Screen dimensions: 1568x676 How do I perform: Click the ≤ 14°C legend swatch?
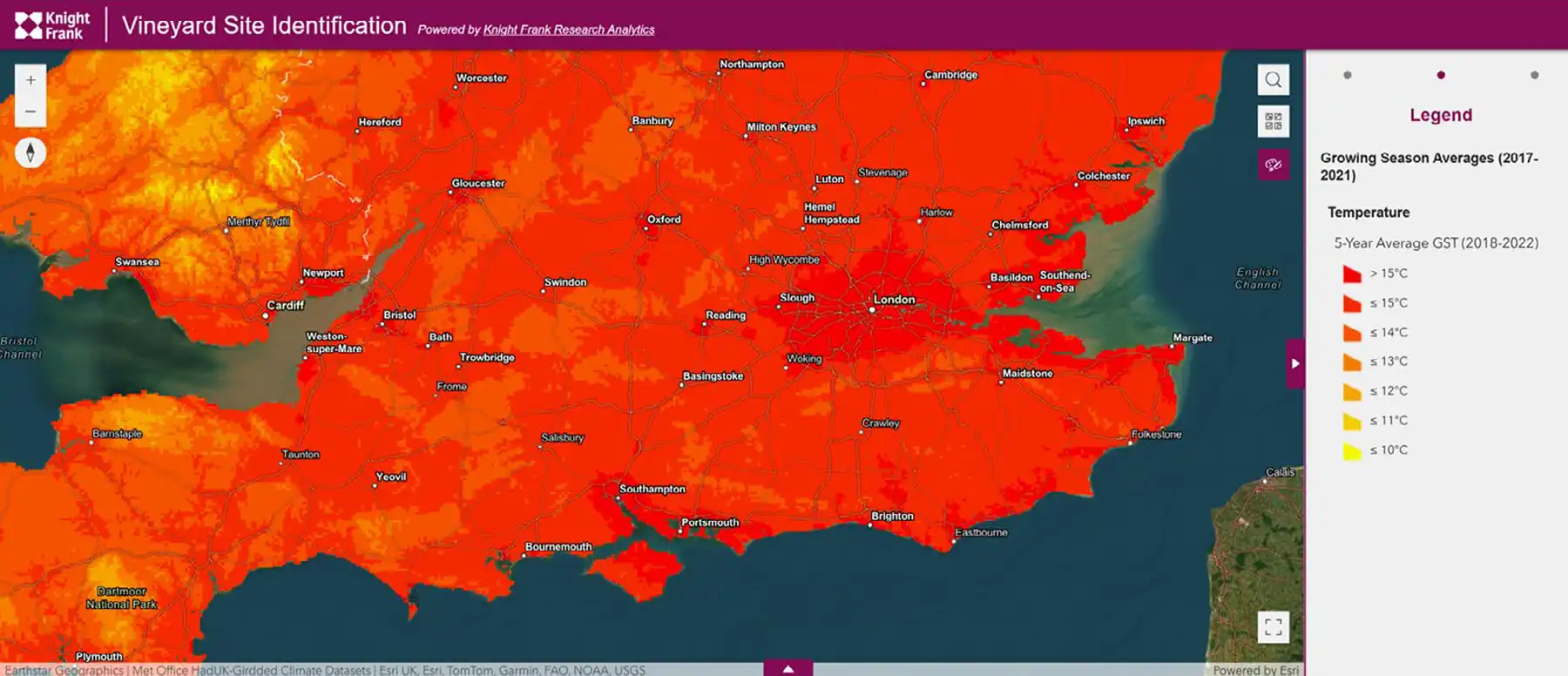coord(1352,333)
